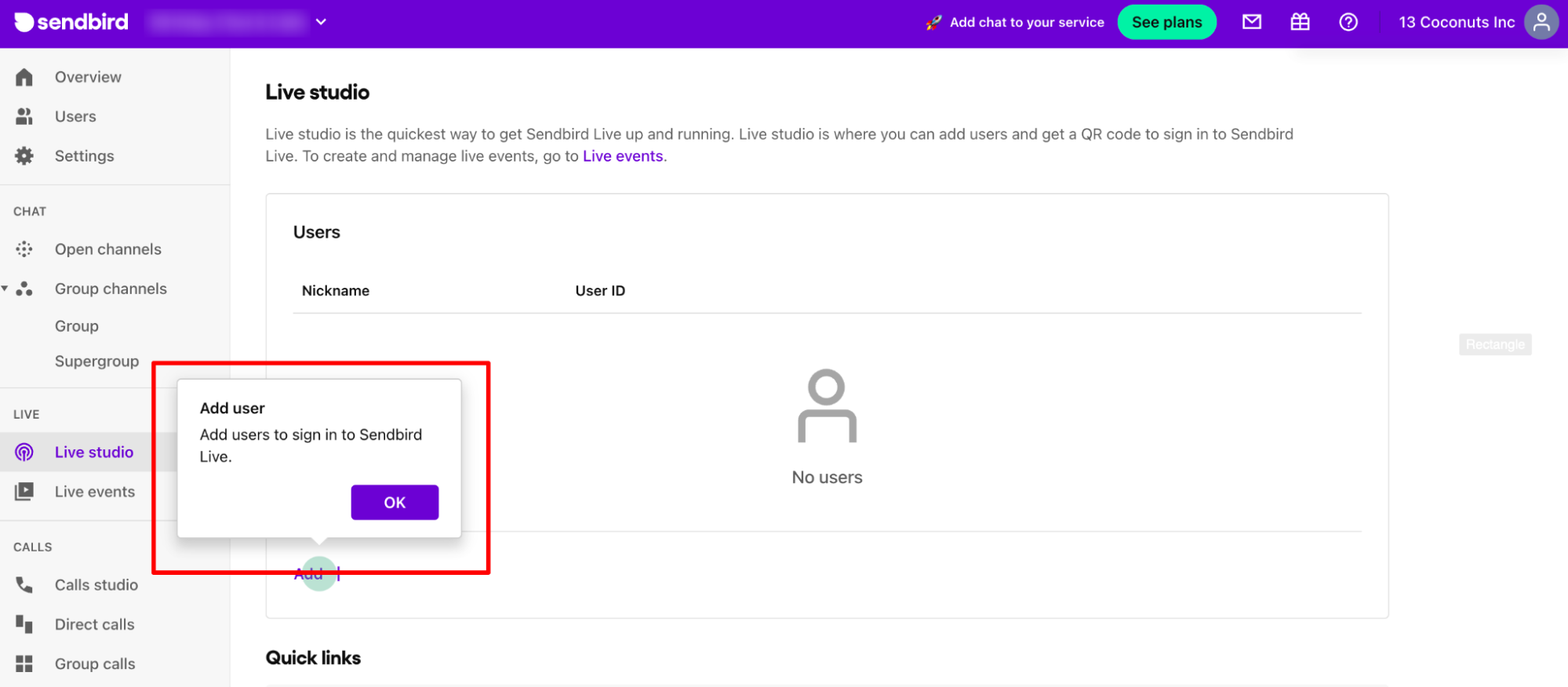Open the Group sub-item

click(77, 326)
